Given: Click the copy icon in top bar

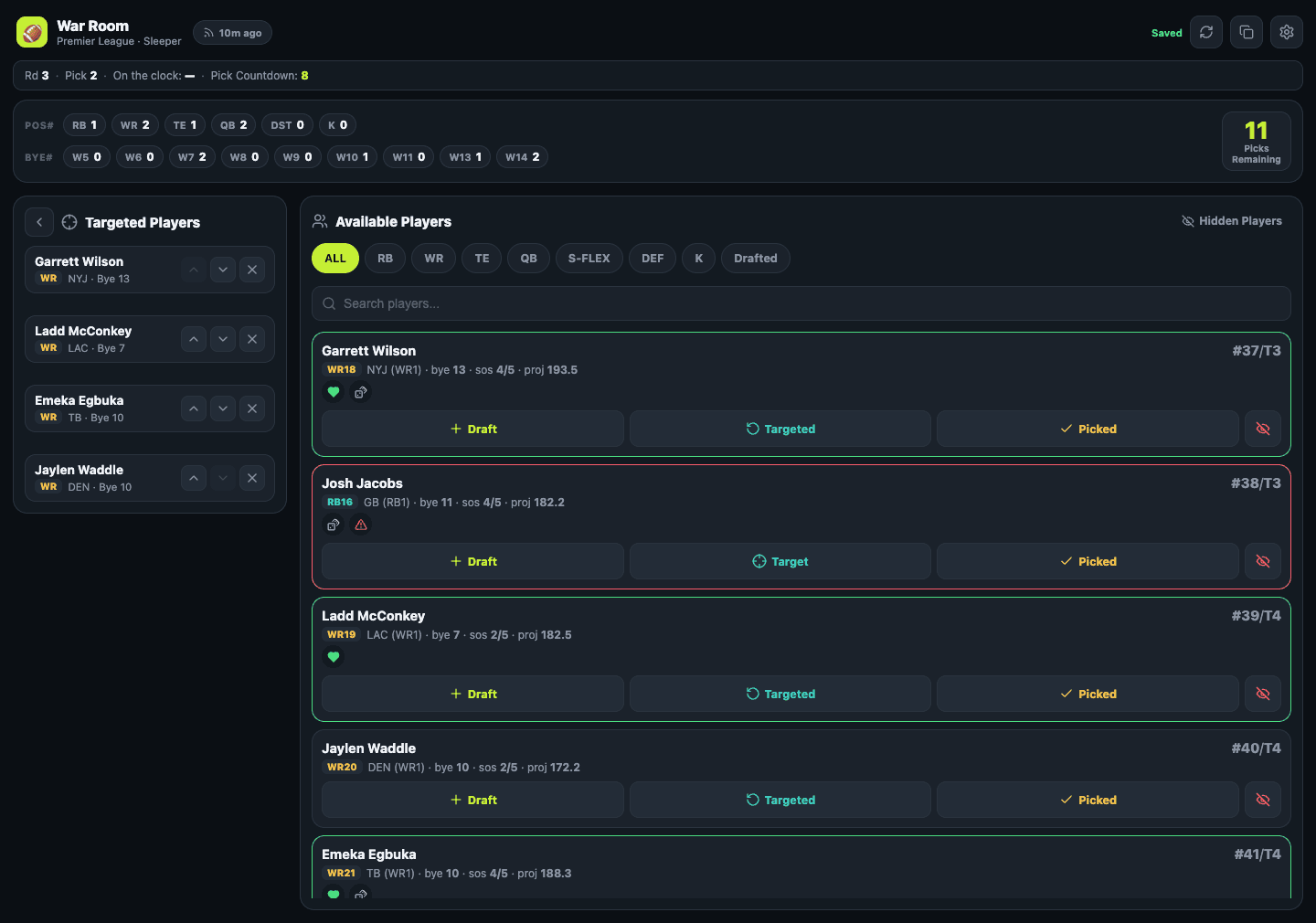Looking at the screenshot, I should click(1247, 32).
